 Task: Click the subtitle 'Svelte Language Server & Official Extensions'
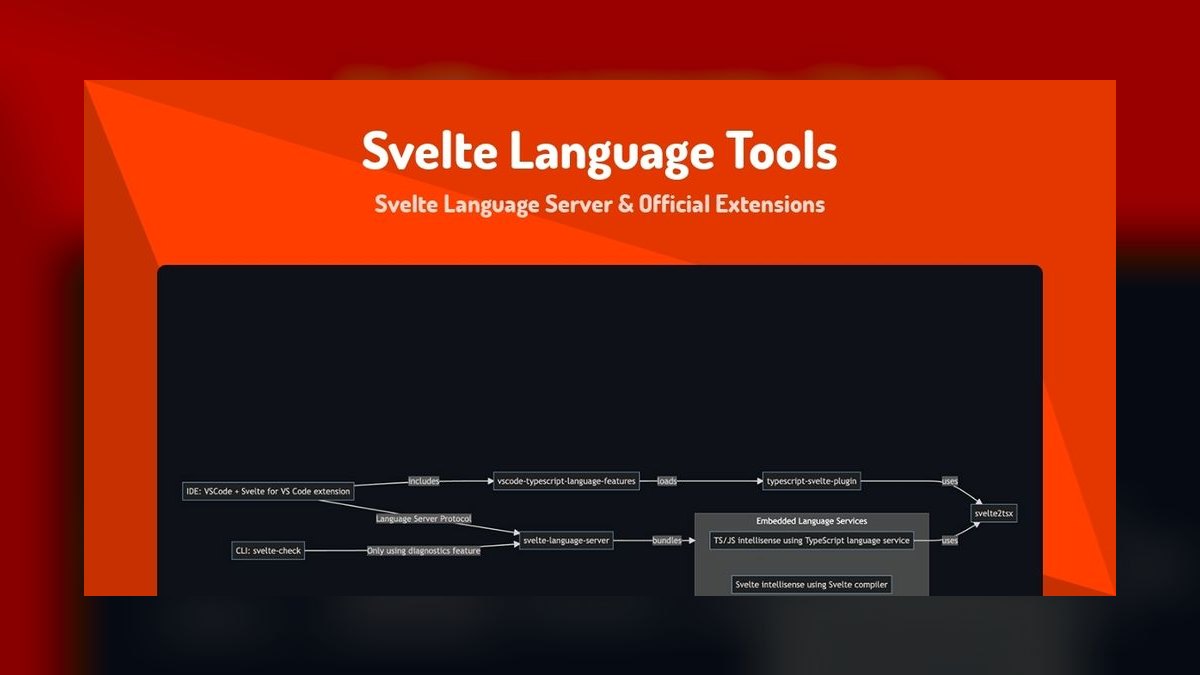(599, 204)
